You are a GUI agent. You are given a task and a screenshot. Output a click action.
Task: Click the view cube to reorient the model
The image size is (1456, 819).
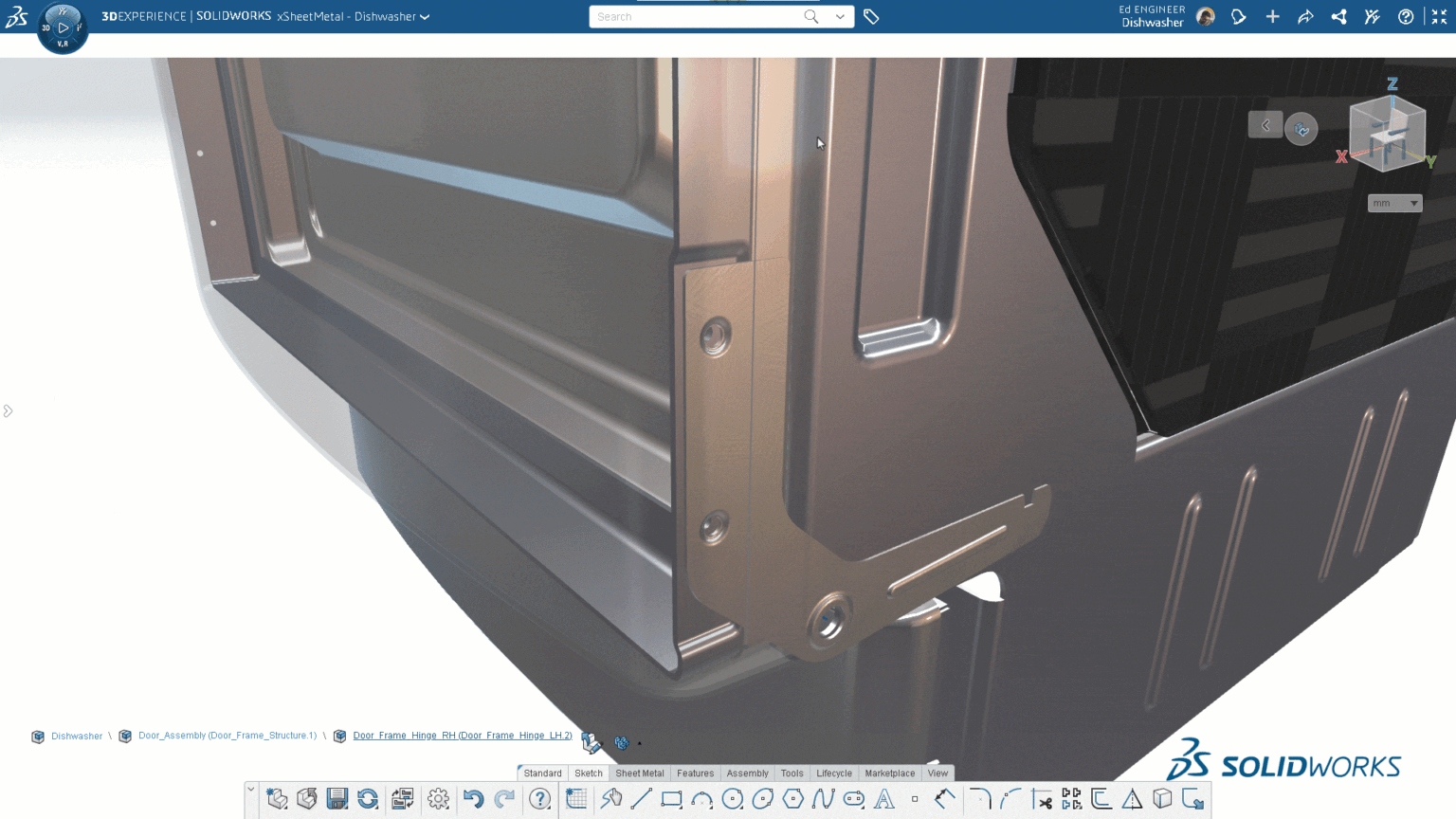click(1387, 134)
